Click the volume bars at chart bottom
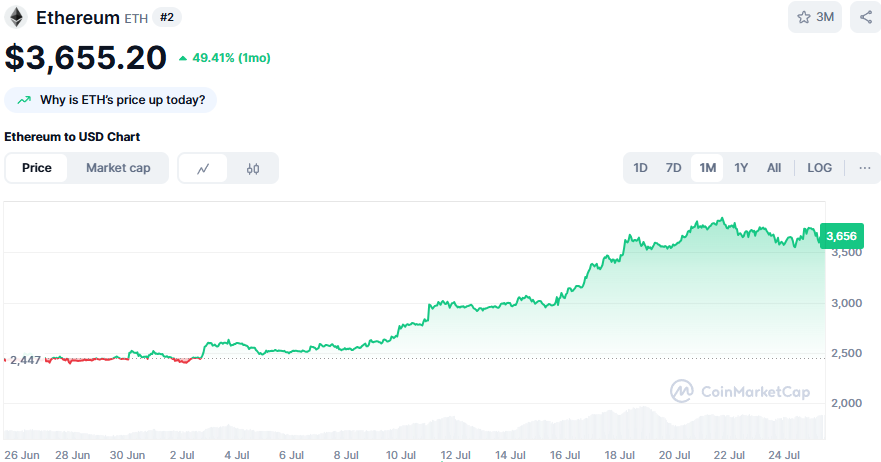Image resolution: width=881 pixels, height=462 pixels. coord(640,424)
